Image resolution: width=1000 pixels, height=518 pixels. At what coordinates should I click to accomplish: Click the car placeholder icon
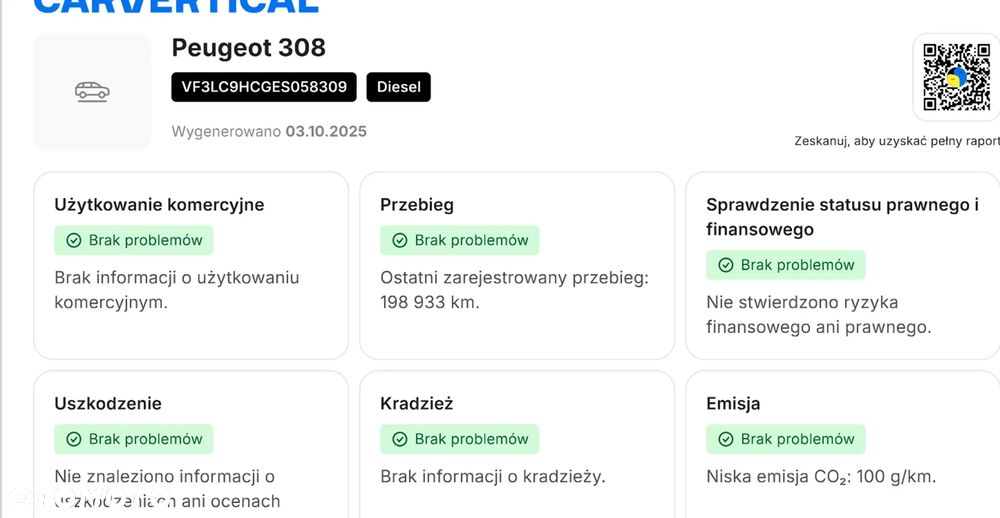92,92
